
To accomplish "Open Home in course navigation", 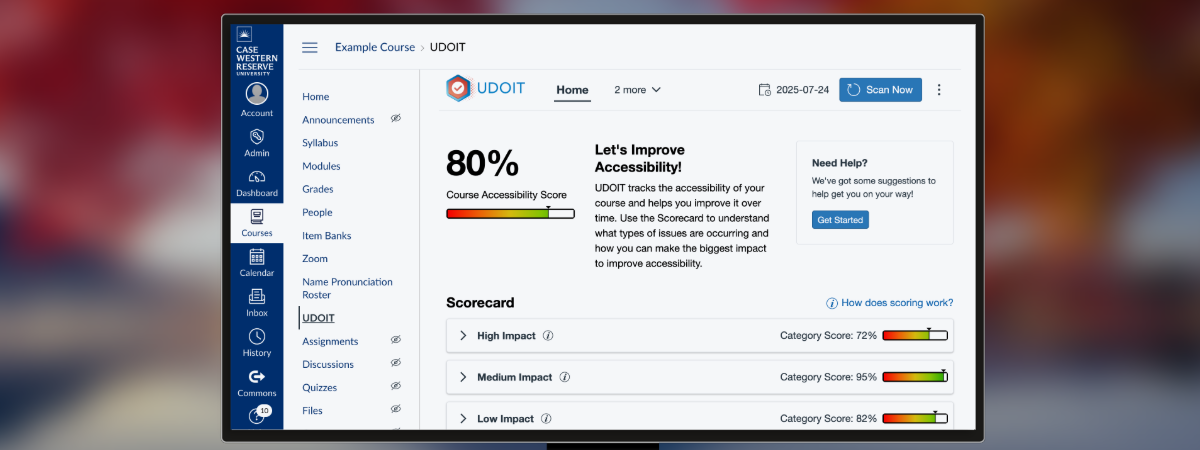I will (316, 97).
